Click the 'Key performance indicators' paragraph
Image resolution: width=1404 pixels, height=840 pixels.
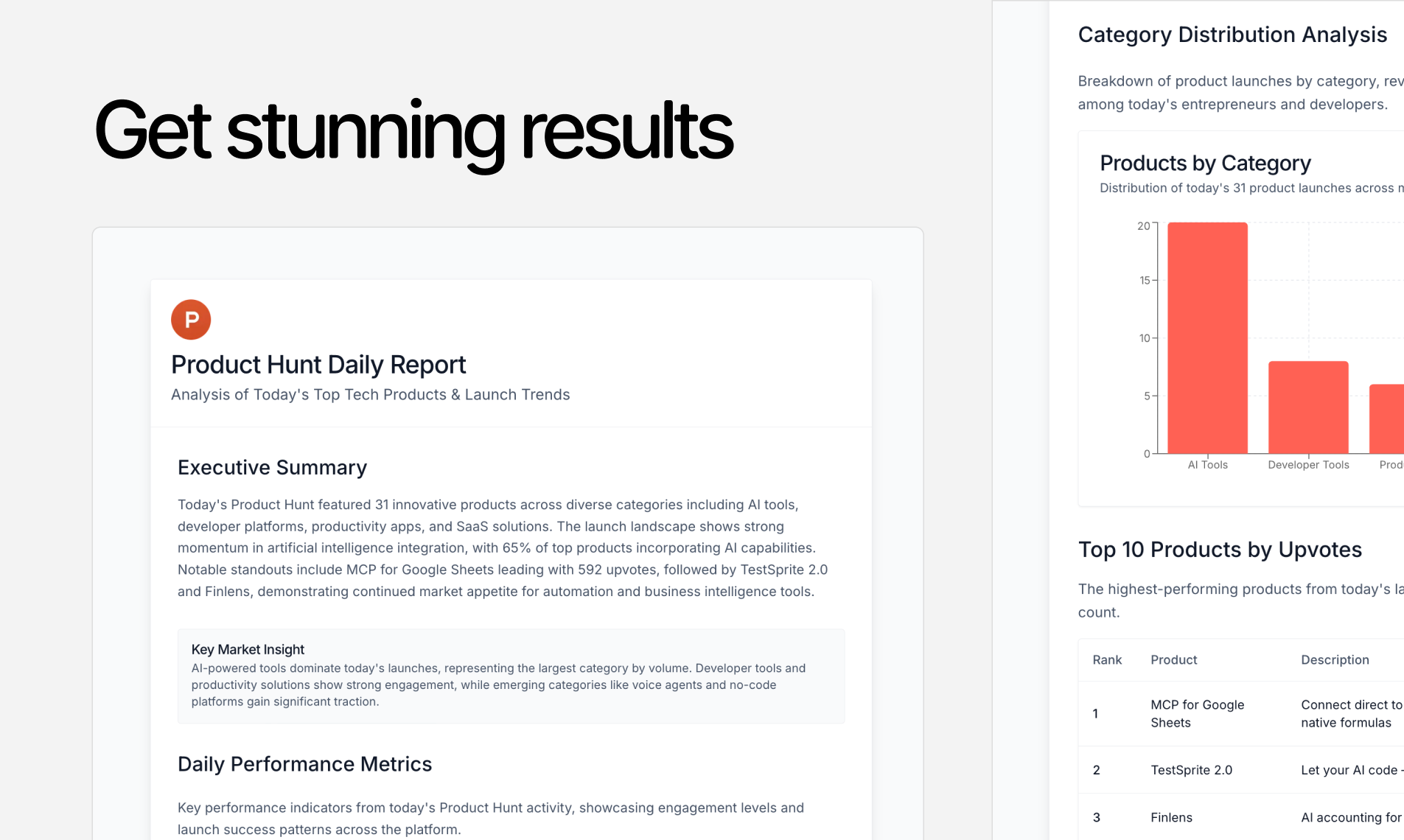(x=490, y=819)
